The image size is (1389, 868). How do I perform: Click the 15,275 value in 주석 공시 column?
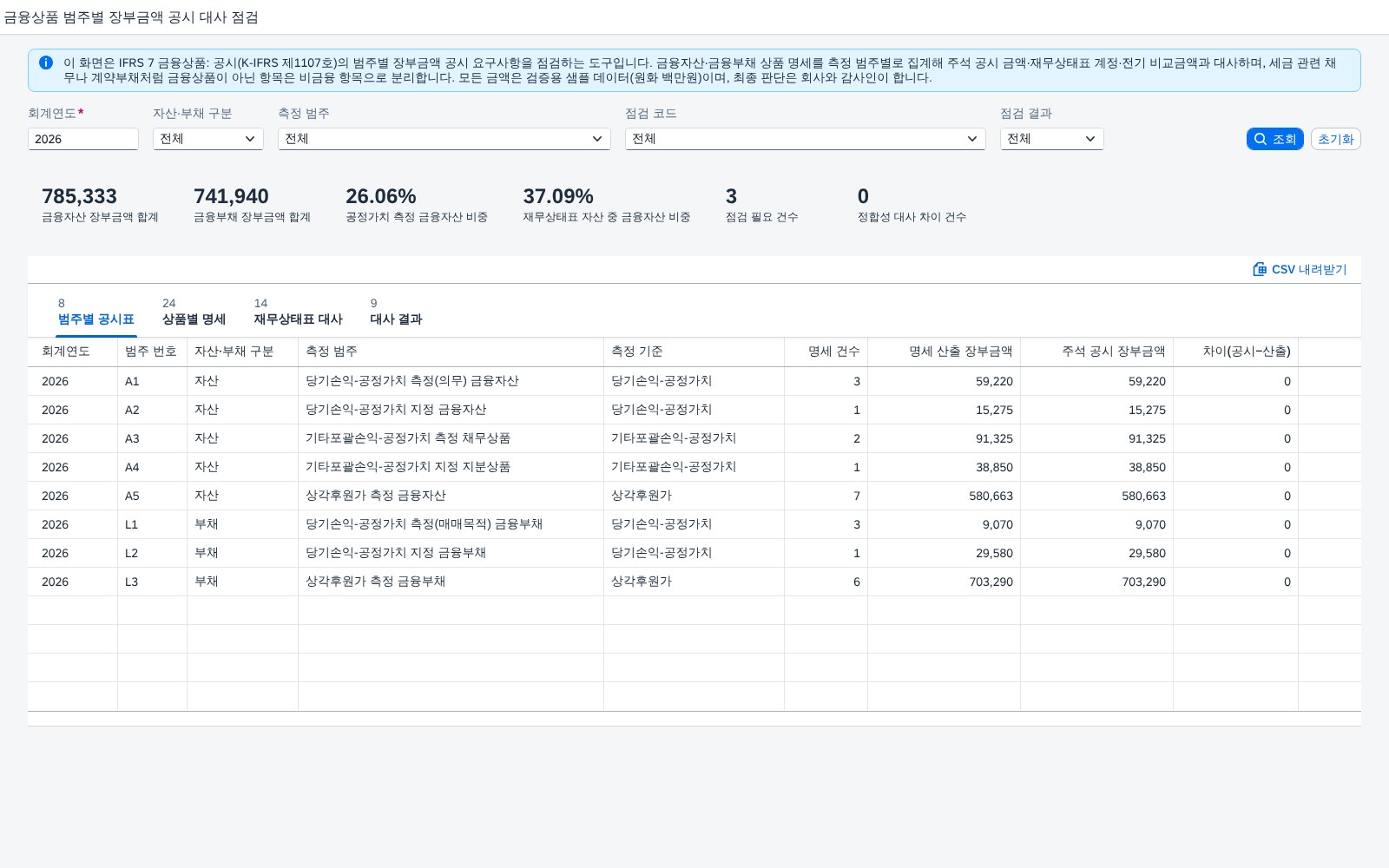pos(1096,410)
